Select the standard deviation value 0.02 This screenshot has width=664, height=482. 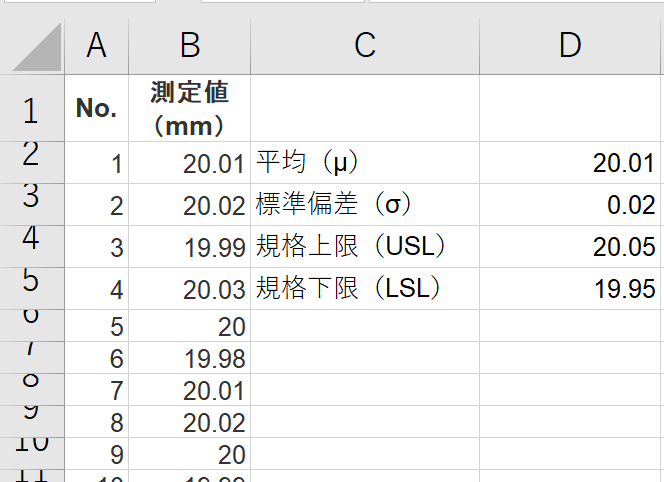[570, 205]
